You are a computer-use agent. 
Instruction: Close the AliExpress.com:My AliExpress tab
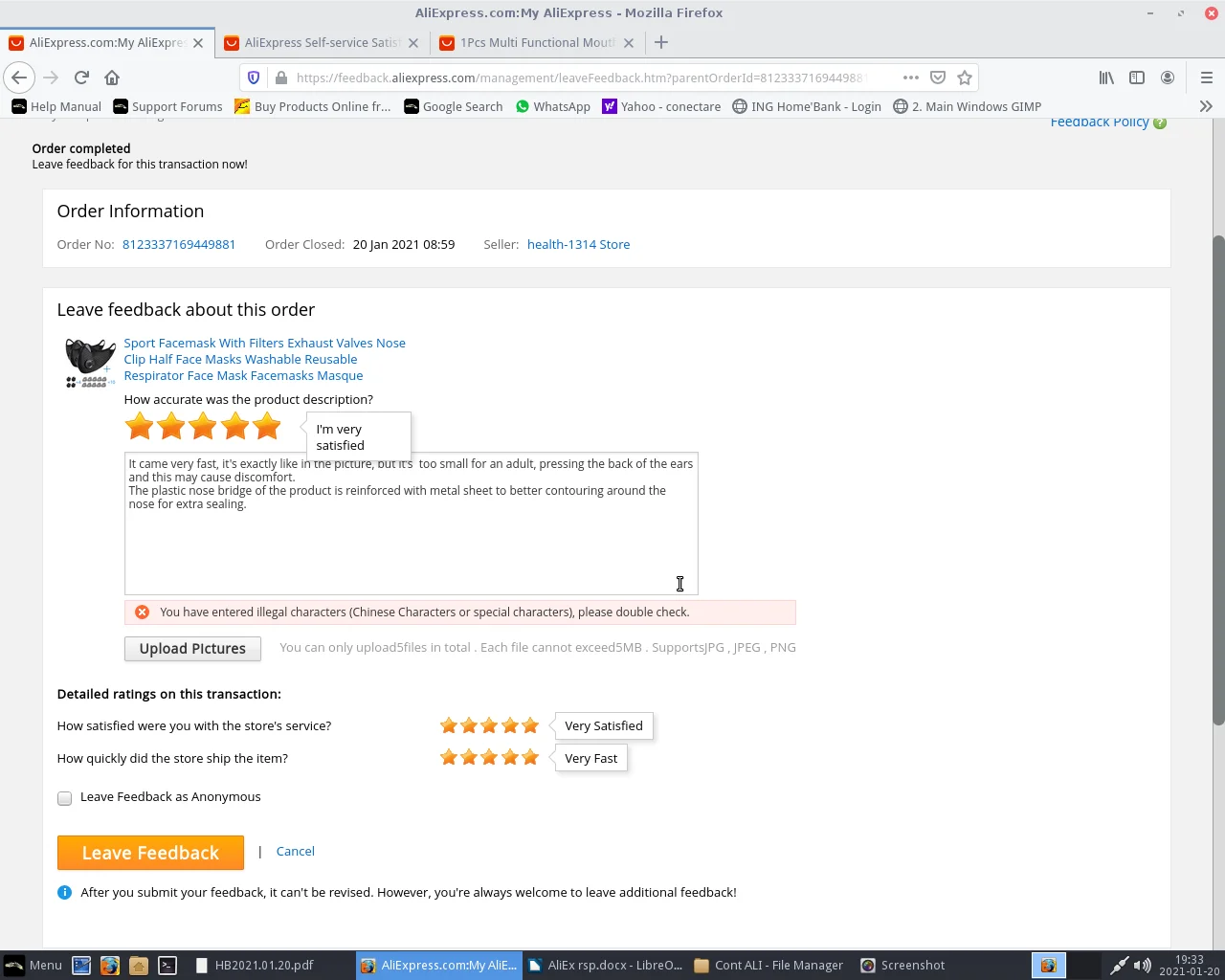click(x=198, y=43)
